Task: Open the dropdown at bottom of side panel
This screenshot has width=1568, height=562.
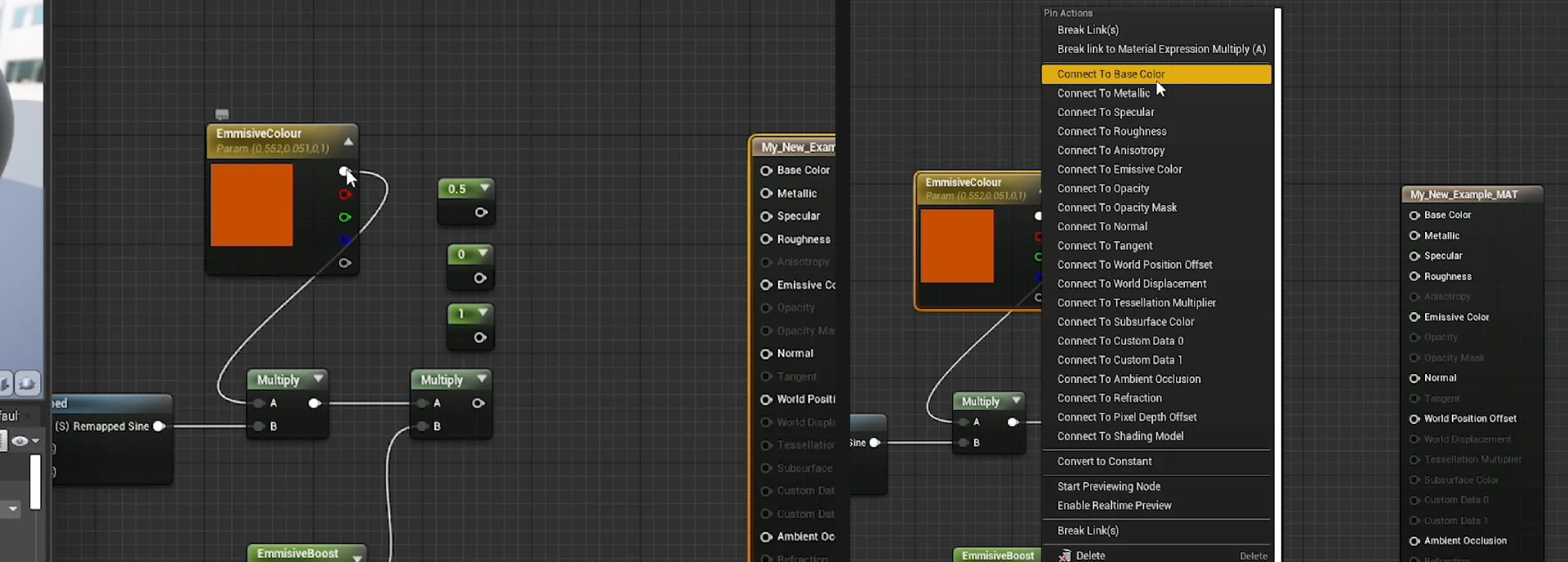Action: point(12,508)
